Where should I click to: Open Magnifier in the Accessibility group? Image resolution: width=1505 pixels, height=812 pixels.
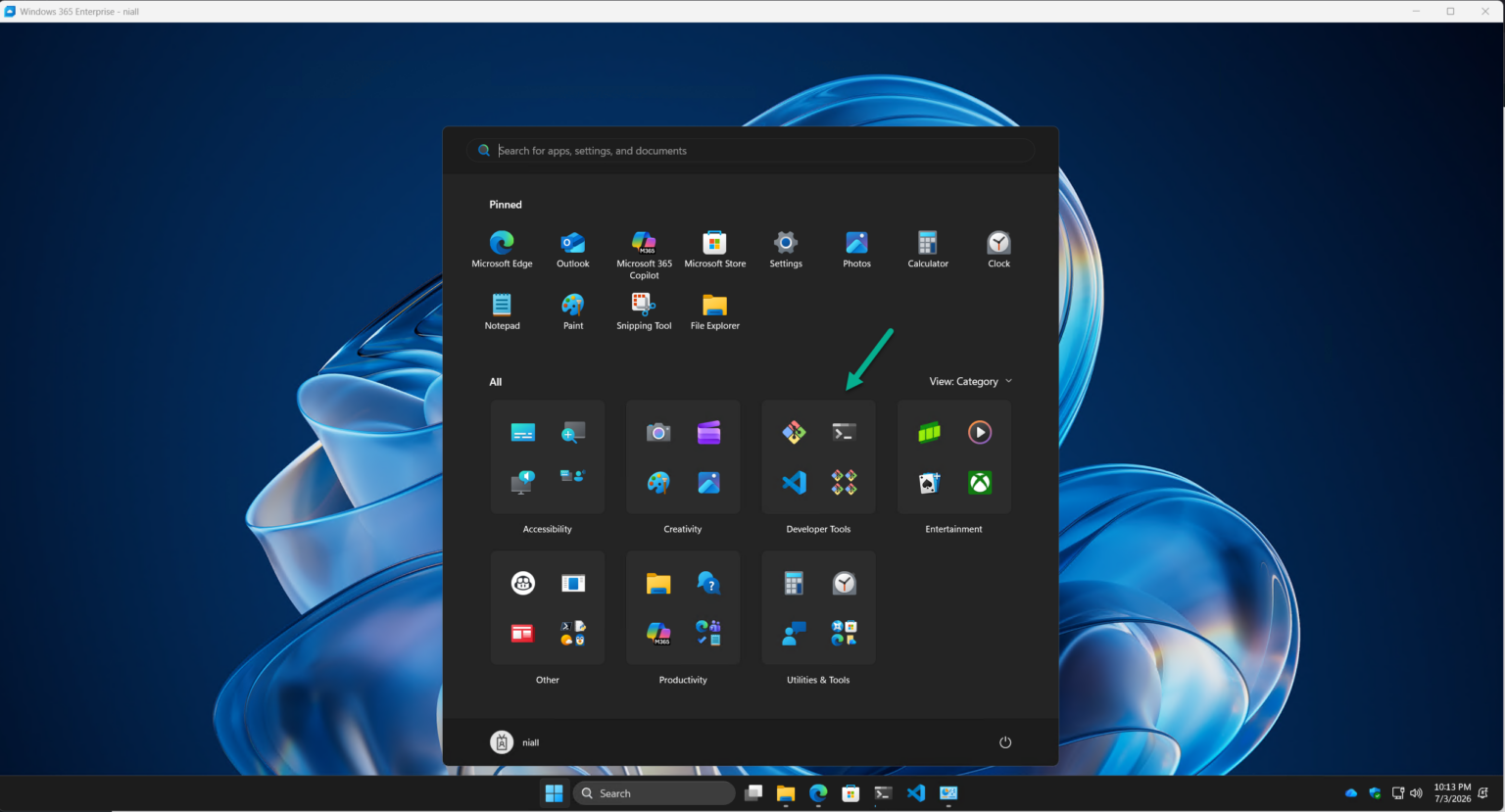click(573, 432)
